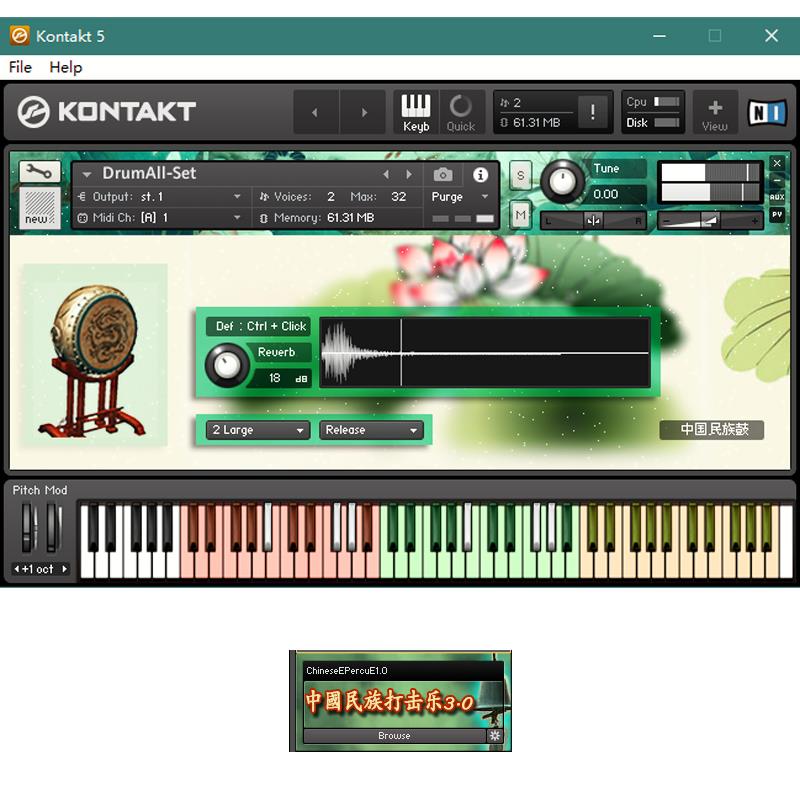Screen dimensions: 800x800
Task: Open the File menu
Action: (18, 67)
